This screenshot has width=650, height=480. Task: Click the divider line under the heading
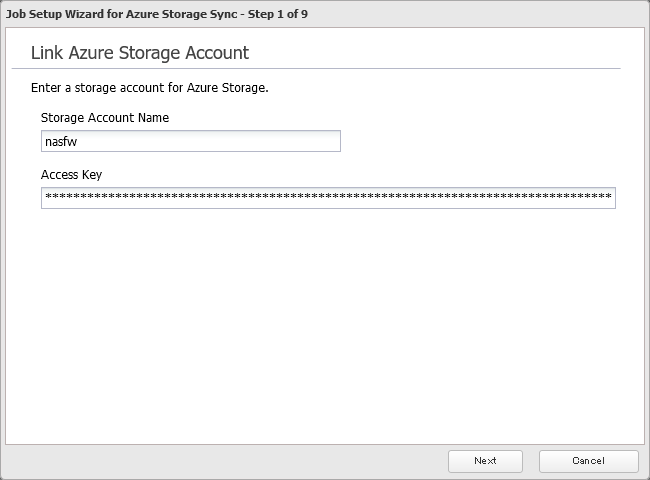tap(320, 68)
